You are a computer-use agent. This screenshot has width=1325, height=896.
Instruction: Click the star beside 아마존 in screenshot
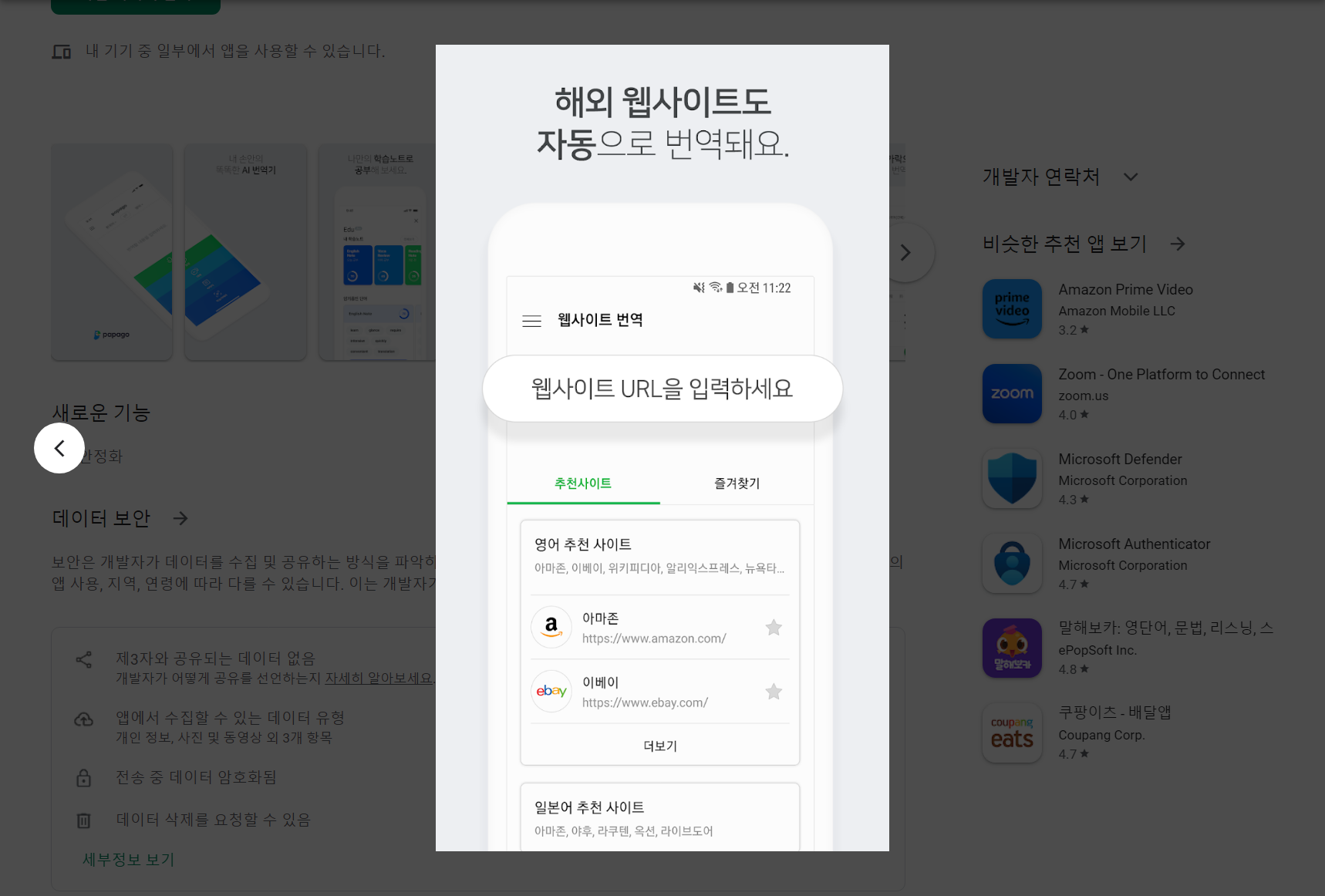774,628
